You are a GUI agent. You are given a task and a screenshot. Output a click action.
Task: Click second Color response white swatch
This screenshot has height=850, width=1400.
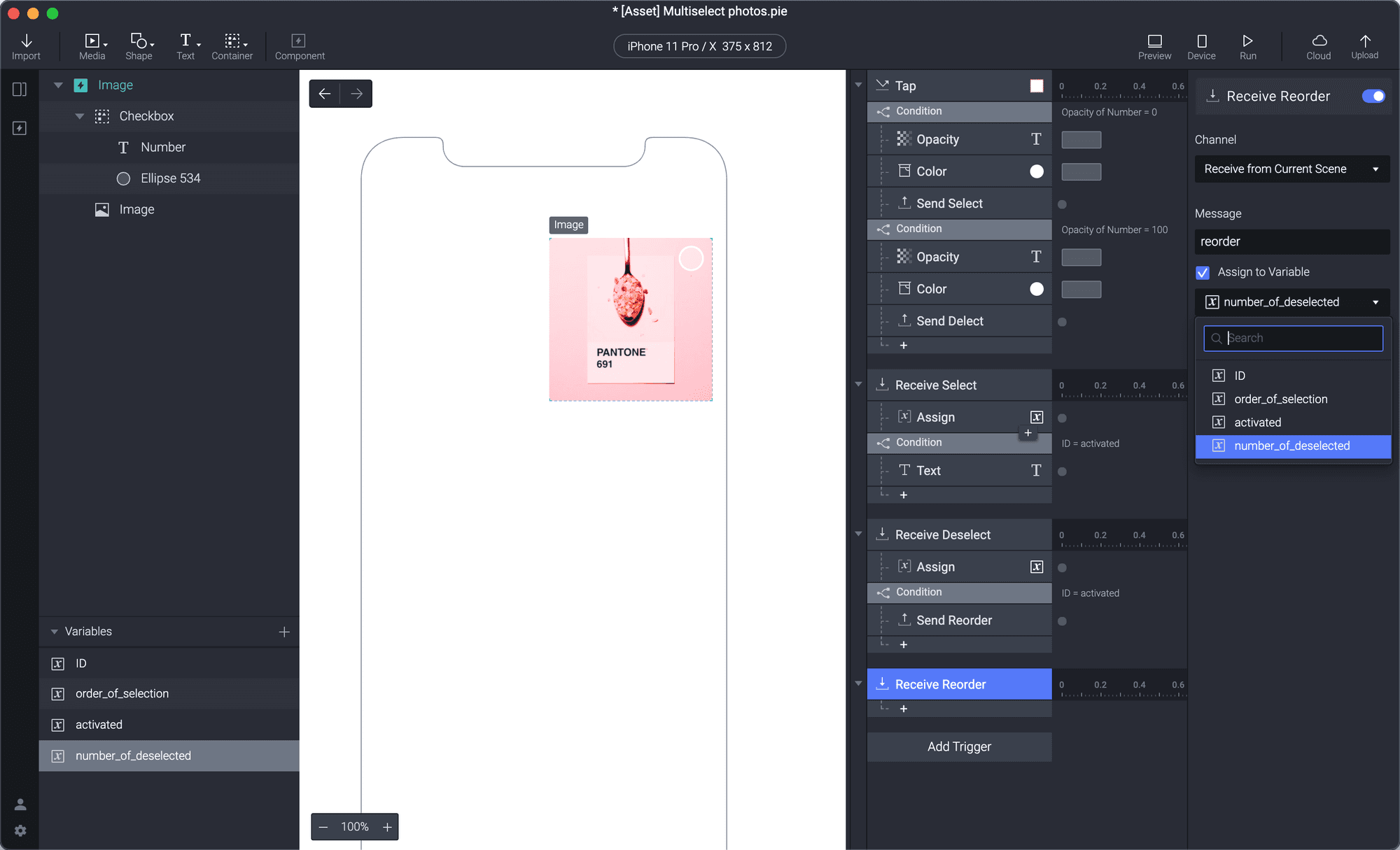[1037, 289]
